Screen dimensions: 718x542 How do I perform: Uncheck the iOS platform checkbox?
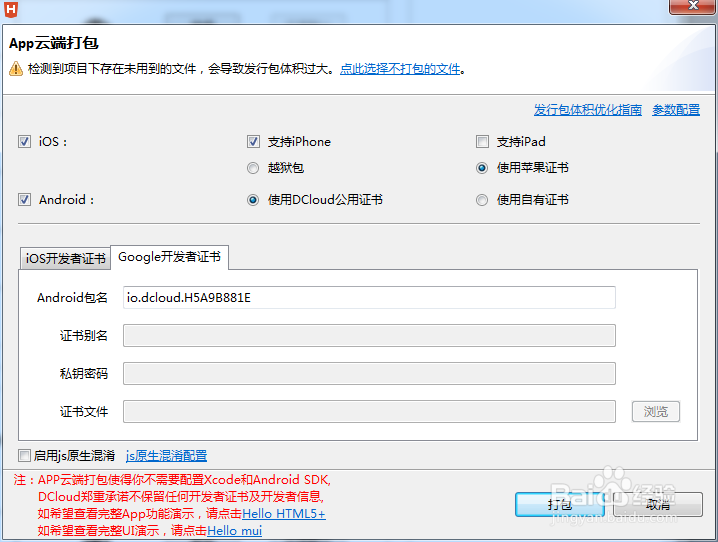(24, 141)
